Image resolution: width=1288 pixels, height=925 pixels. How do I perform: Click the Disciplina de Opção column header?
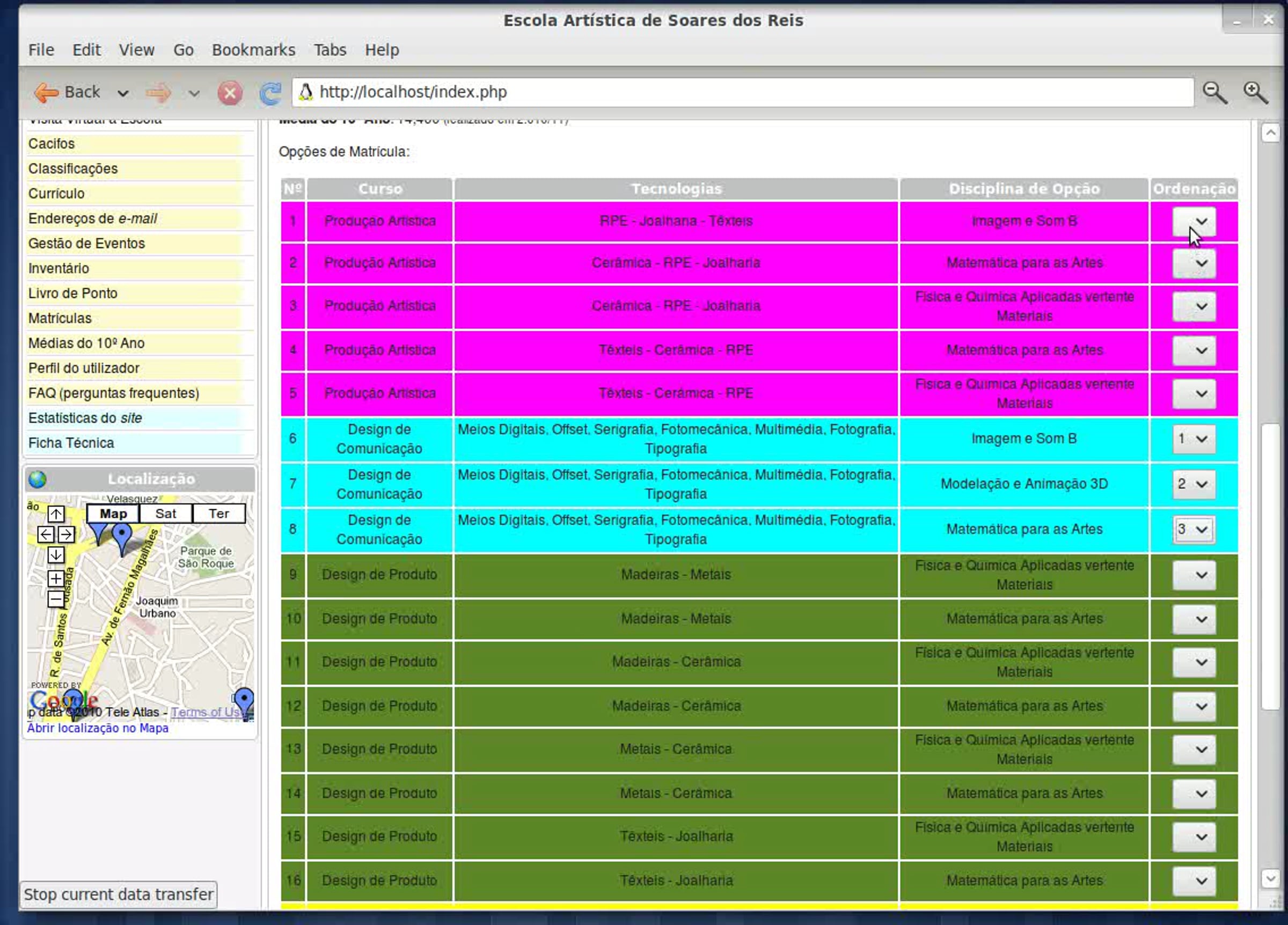click(x=1024, y=189)
